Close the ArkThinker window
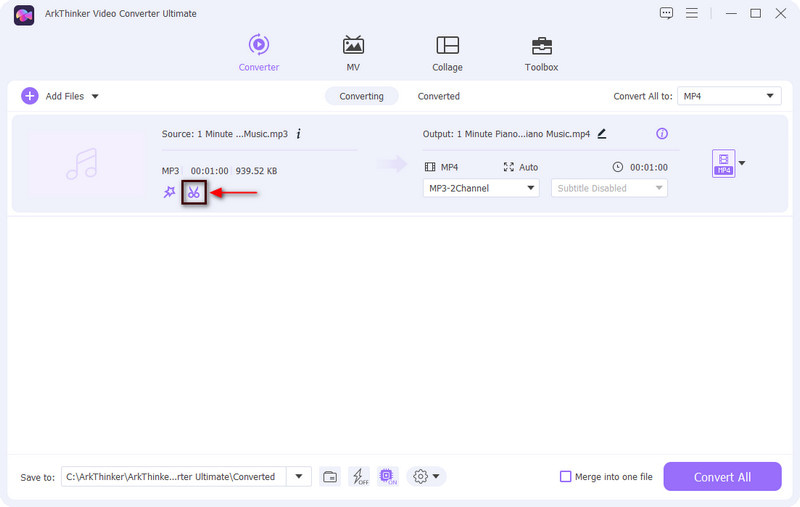 pos(781,13)
